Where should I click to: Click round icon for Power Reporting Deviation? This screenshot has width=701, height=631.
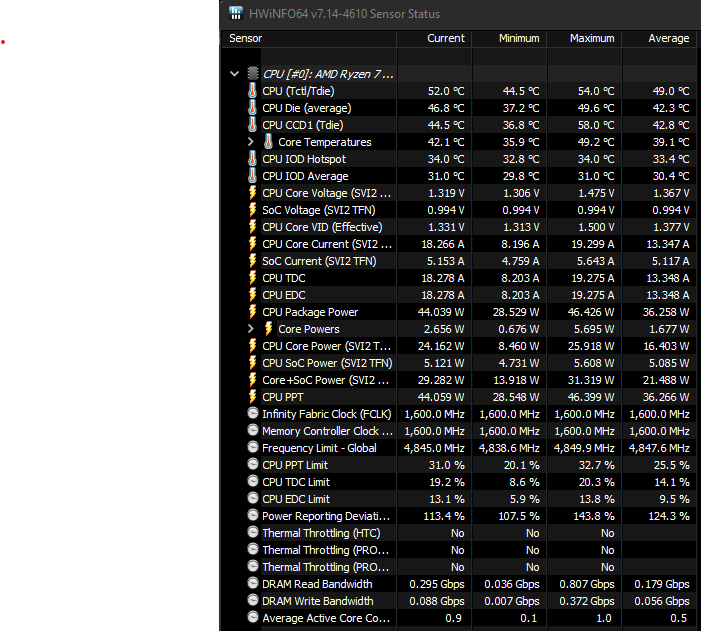(253, 515)
